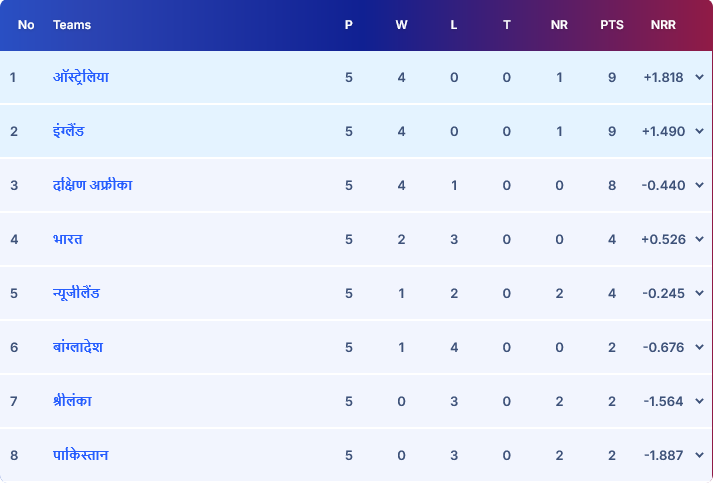The height and width of the screenshot is (496, 713).
Task: Expand the पाकिस्तान row chevron
Action: [x=698, y=455]
